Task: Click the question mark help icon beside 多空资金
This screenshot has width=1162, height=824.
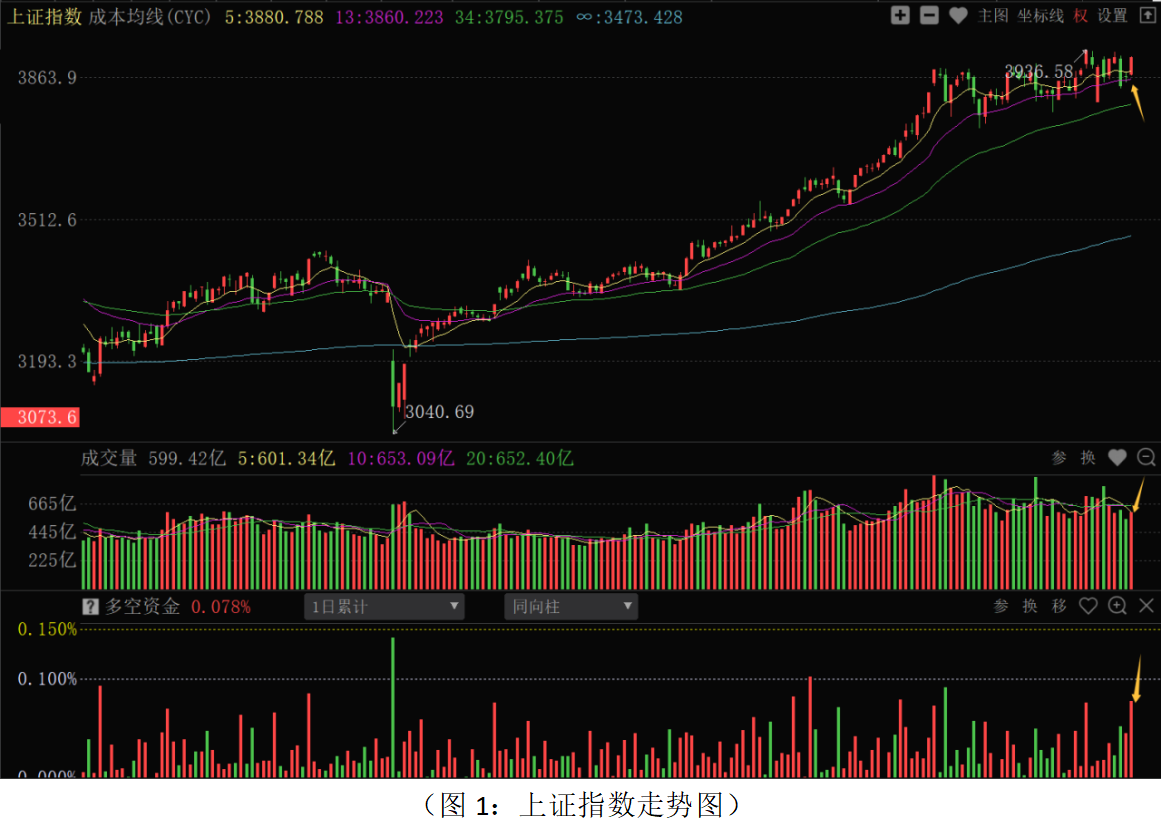Action: tap(90, 606)
